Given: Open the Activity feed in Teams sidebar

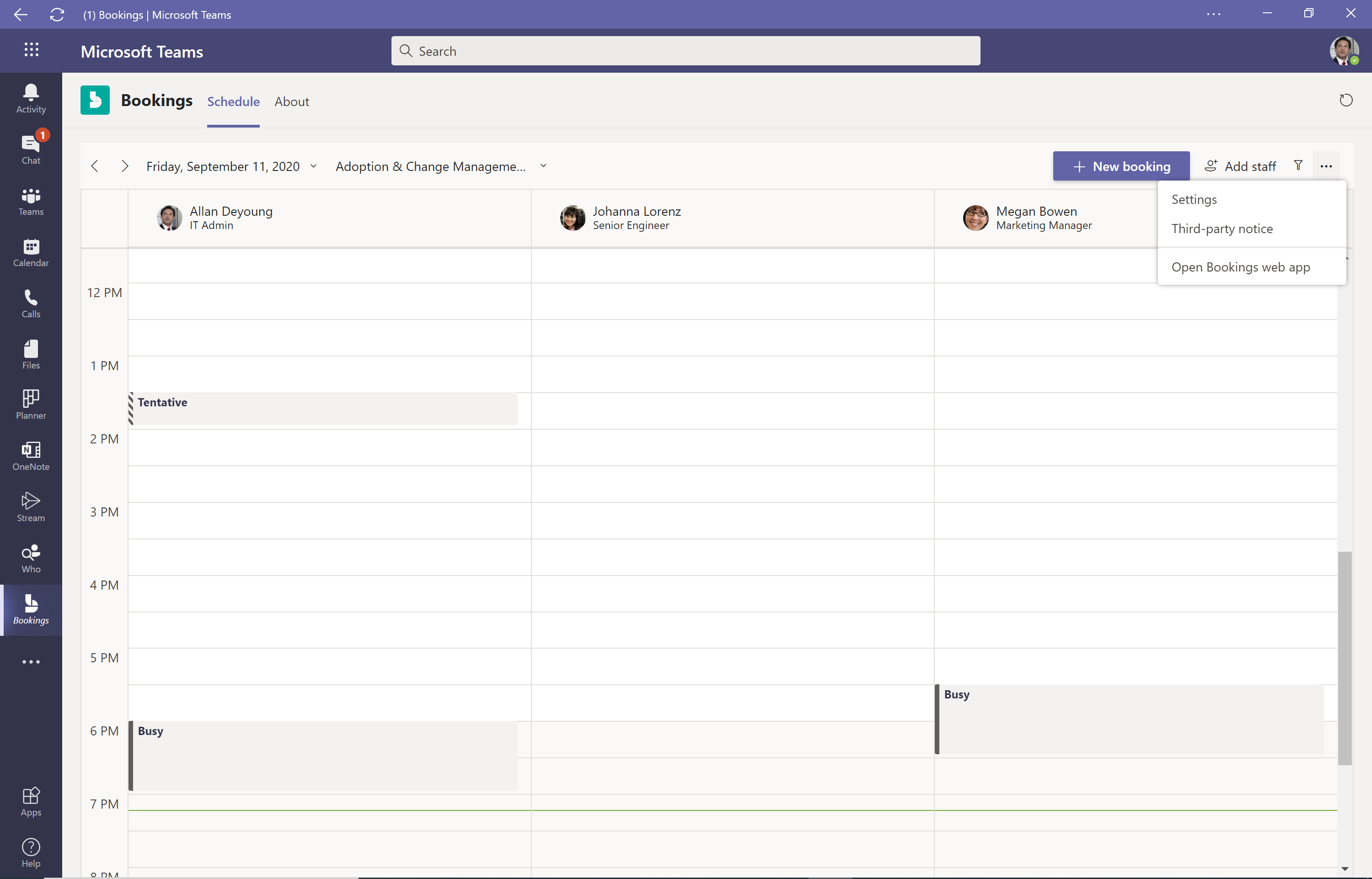Looking at the screenshot, I should pyautogui.click(x=30, y=97).
